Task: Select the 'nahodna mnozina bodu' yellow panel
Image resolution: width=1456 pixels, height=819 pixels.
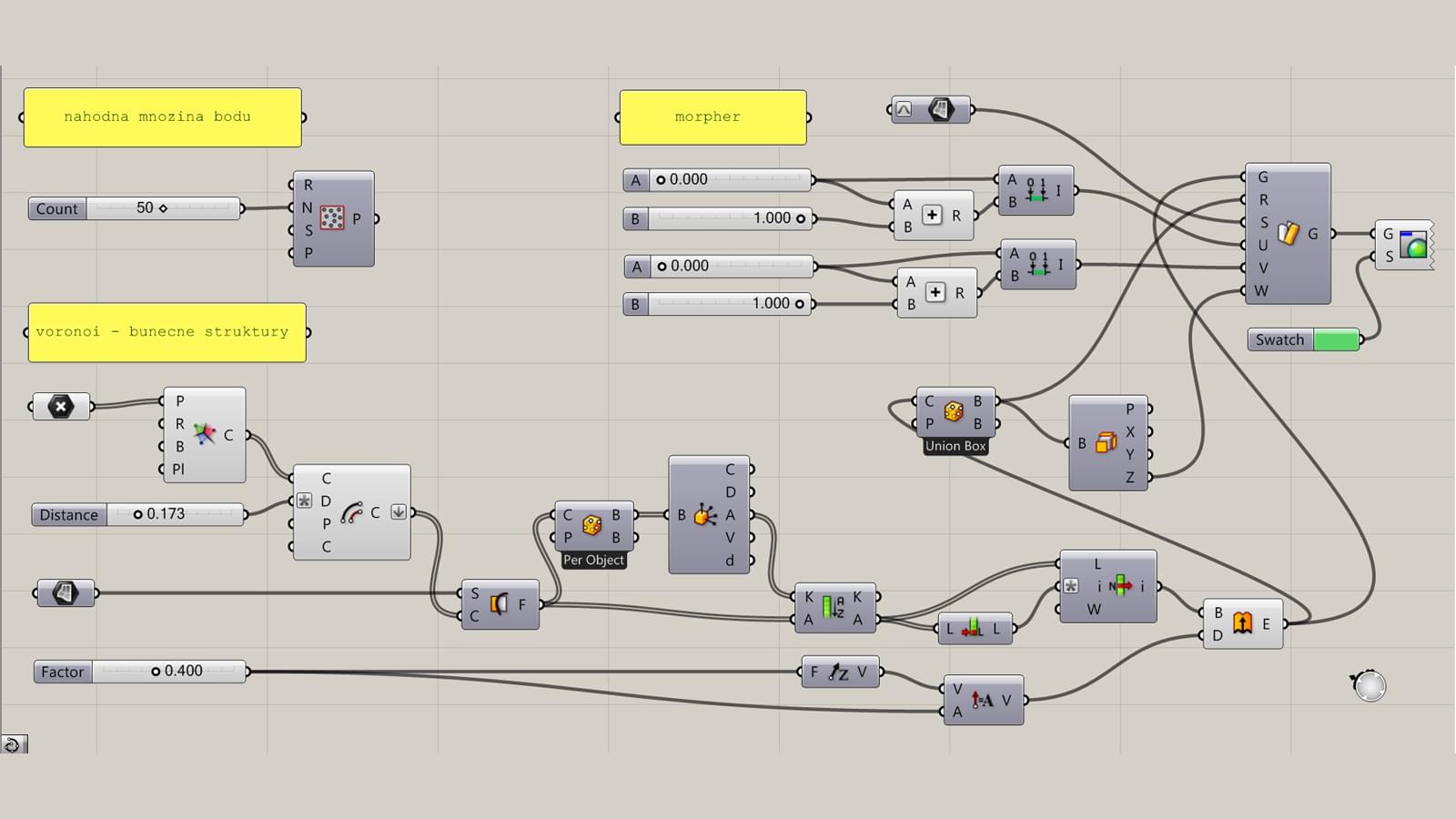Action: pos(163,117)
